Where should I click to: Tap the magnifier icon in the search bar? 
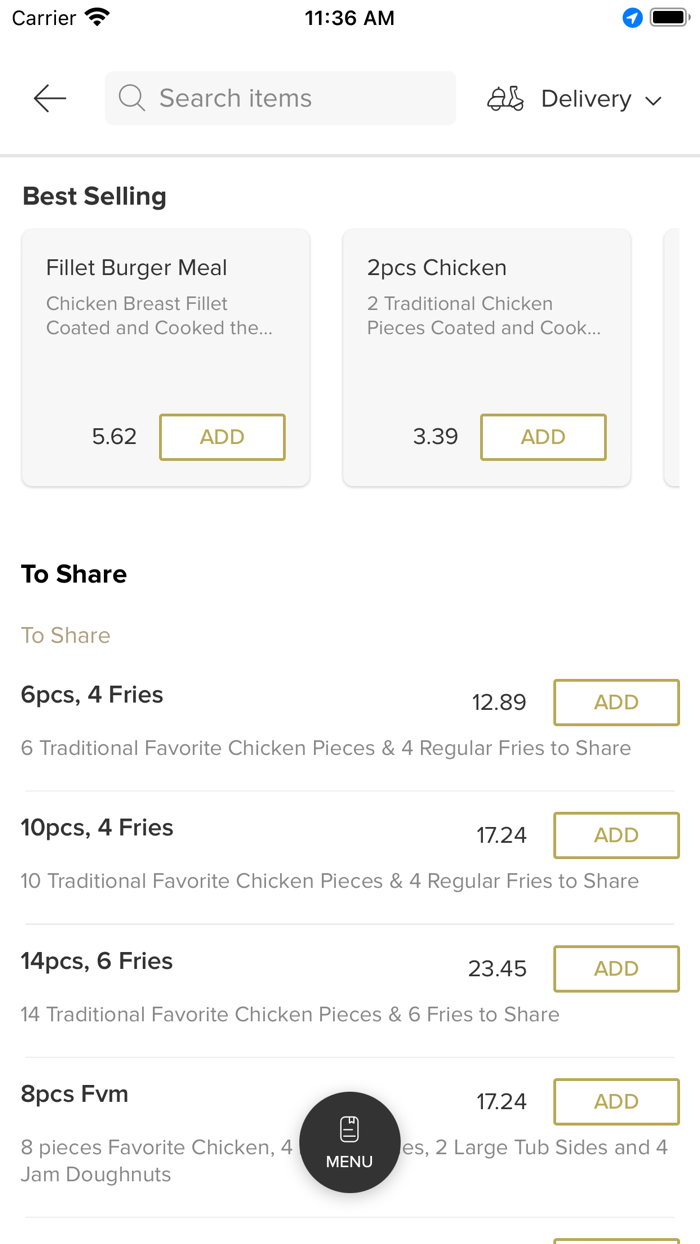[x=131, y=98]
